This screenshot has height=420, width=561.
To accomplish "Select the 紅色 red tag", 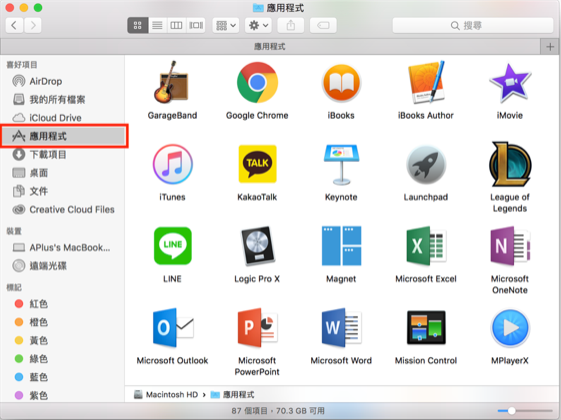I will 63,304.
